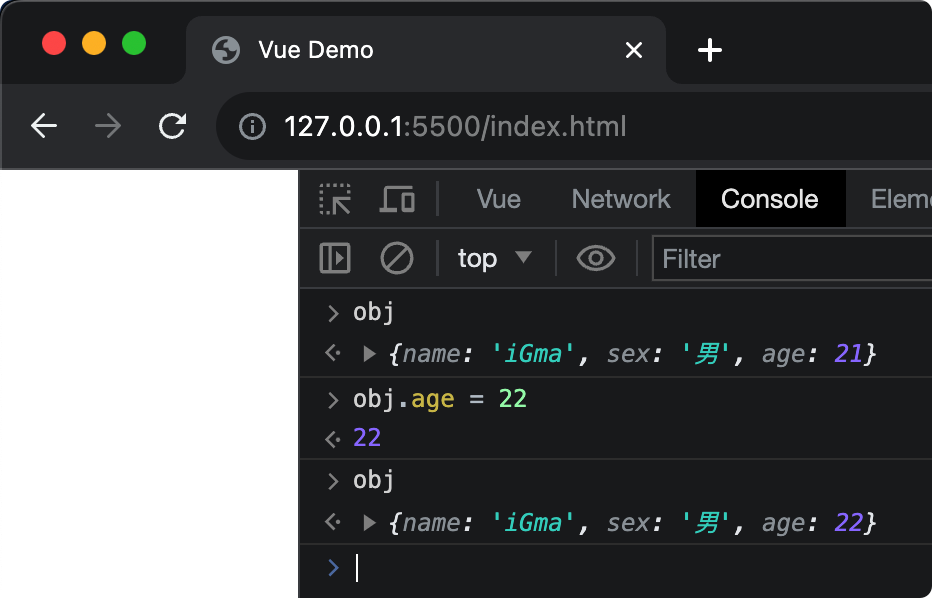The height and width of the screenshot is (598, 932).
Task: Go back with the browser back arrow
Action: (44, 126)
